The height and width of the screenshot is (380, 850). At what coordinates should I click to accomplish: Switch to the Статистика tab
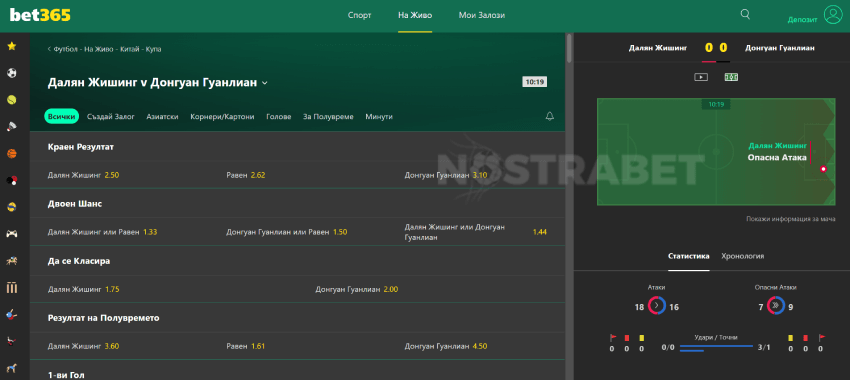click(x=688, y=256)
